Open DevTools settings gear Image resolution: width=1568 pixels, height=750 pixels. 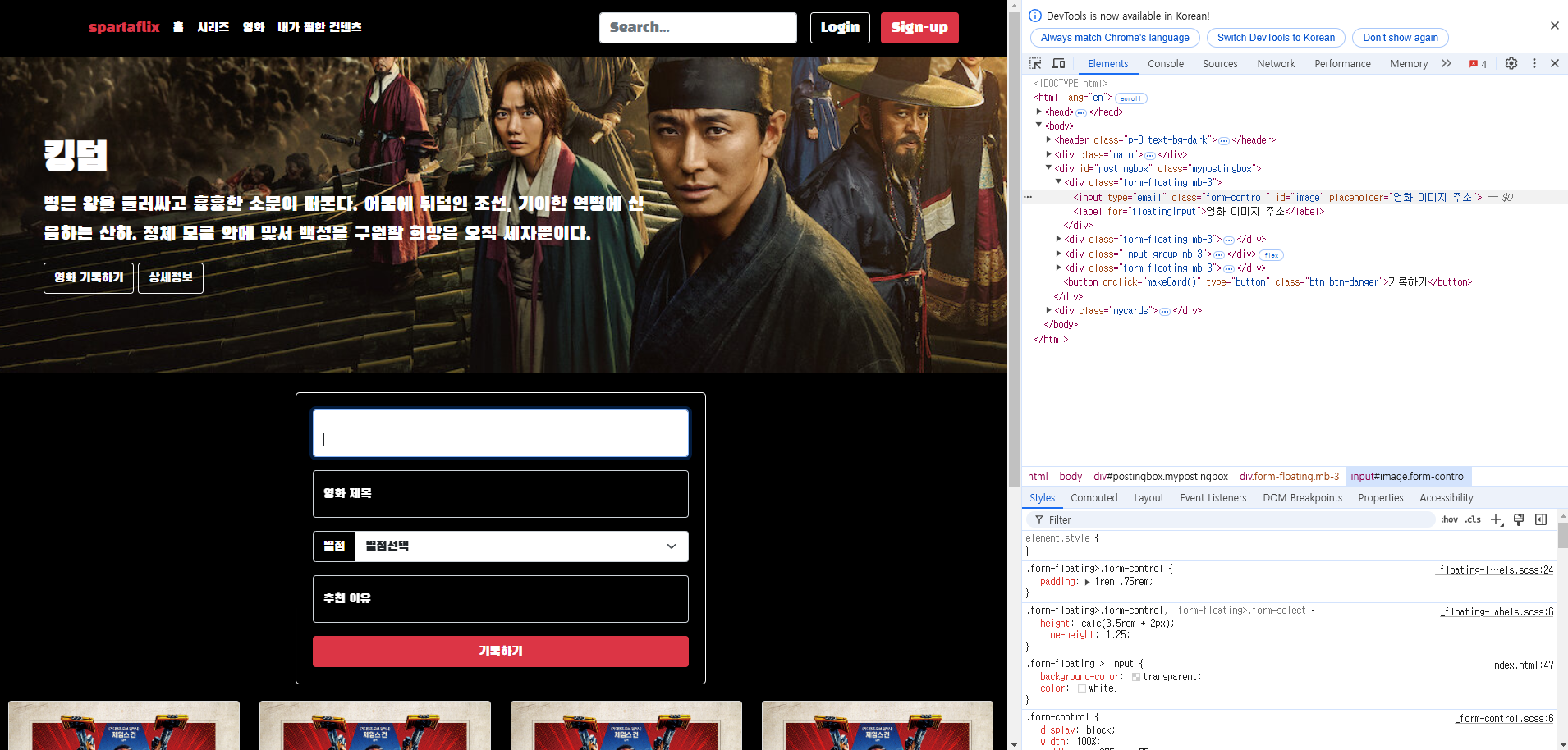1511,63
